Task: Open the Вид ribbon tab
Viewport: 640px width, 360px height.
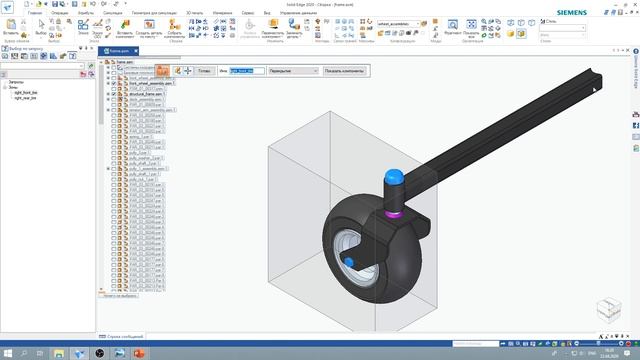Action: [x=267, y=13]
